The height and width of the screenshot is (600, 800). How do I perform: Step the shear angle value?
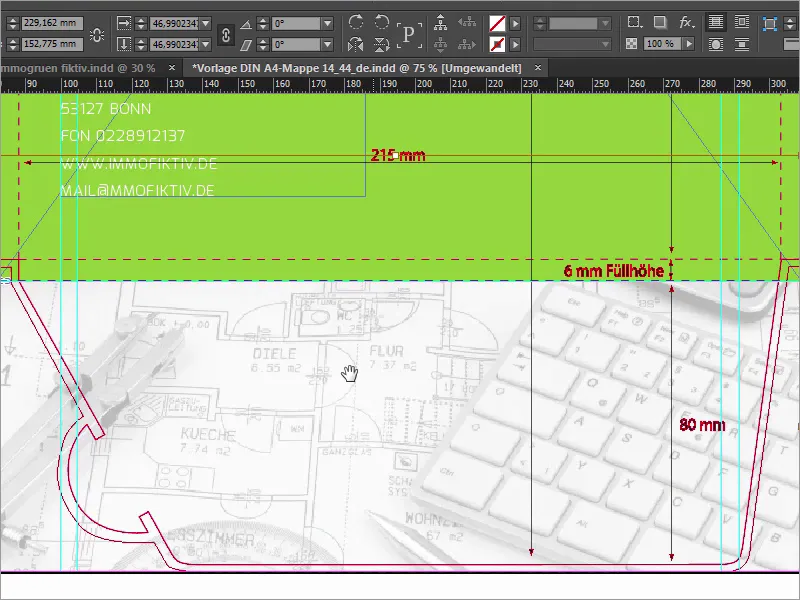tap(263, 45)
